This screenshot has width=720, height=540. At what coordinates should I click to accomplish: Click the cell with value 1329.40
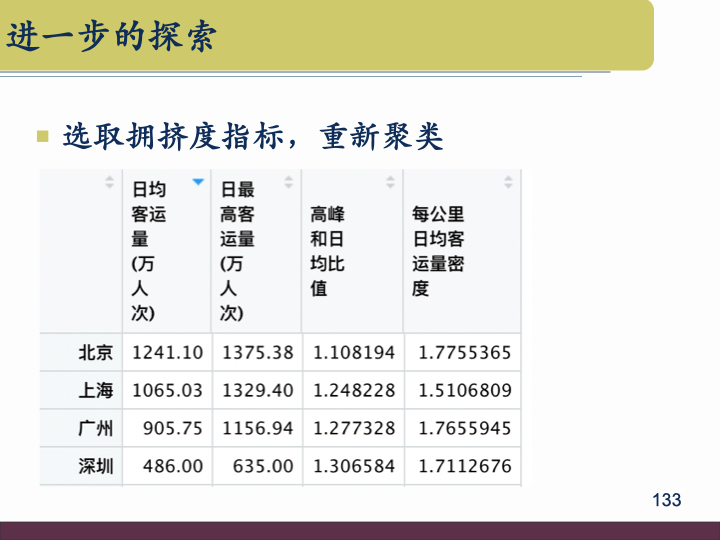pyautogui.click(x=258, y=390)
